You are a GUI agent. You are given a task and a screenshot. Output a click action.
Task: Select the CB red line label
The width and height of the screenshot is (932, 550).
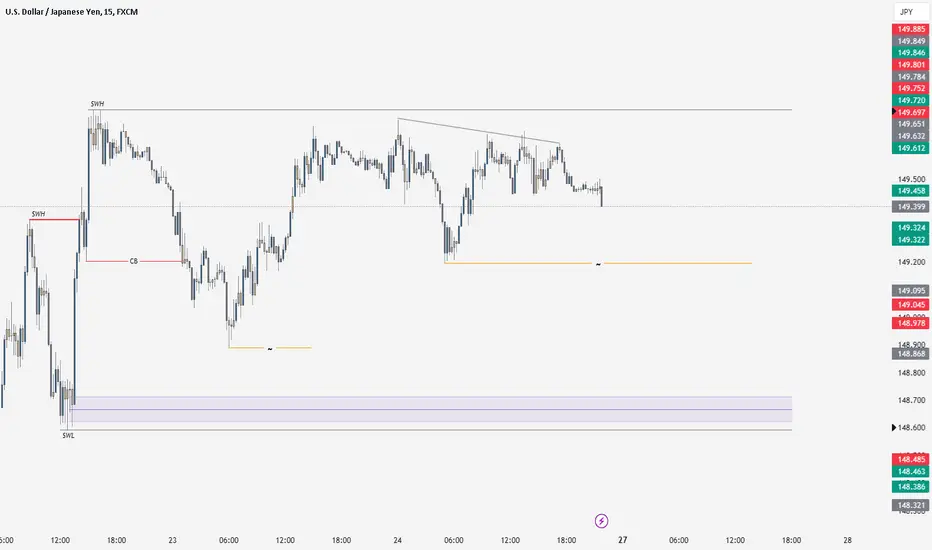pyautogui.click(x=134, y=261)
